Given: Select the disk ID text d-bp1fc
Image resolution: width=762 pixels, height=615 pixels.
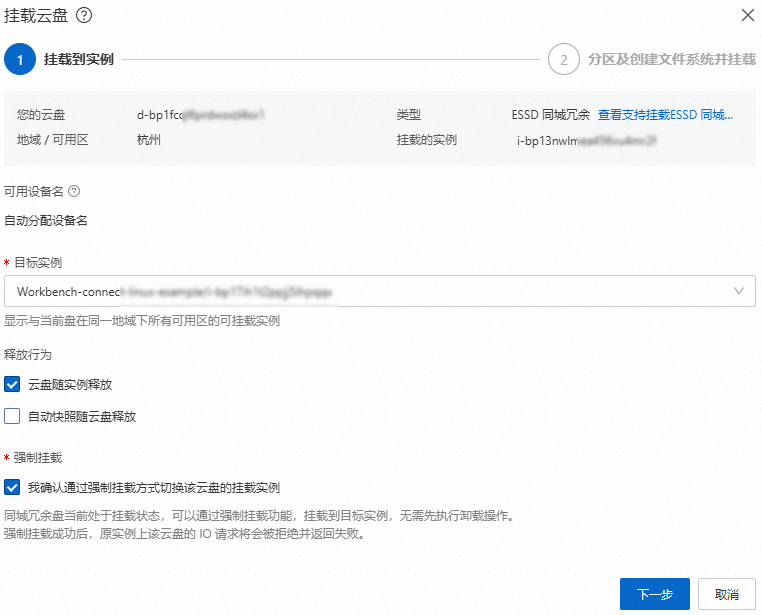Looking at the screenshot, I should 200,115.
